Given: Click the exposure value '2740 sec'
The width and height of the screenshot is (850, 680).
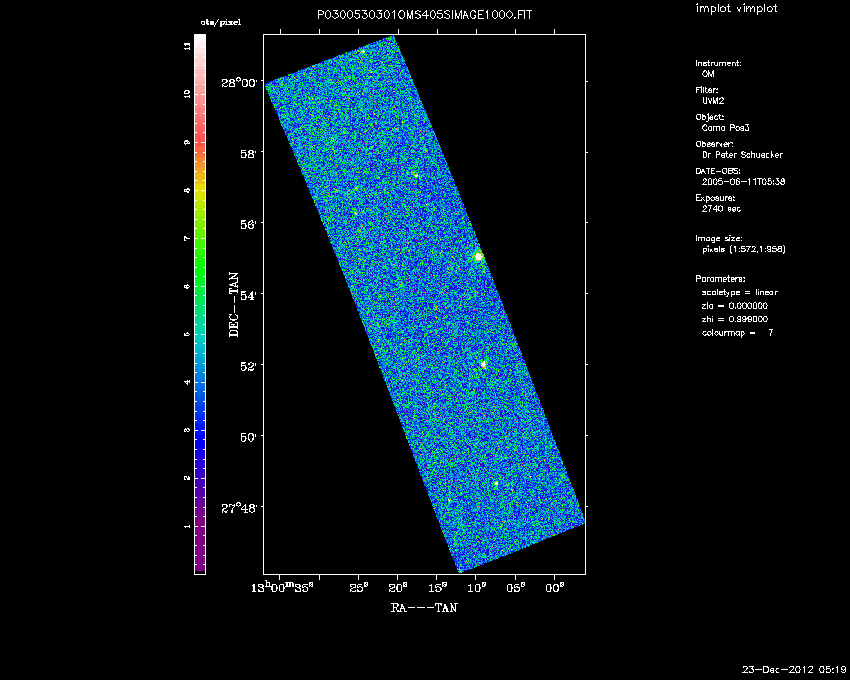Looking at the screenshot, I should point(721,209).
